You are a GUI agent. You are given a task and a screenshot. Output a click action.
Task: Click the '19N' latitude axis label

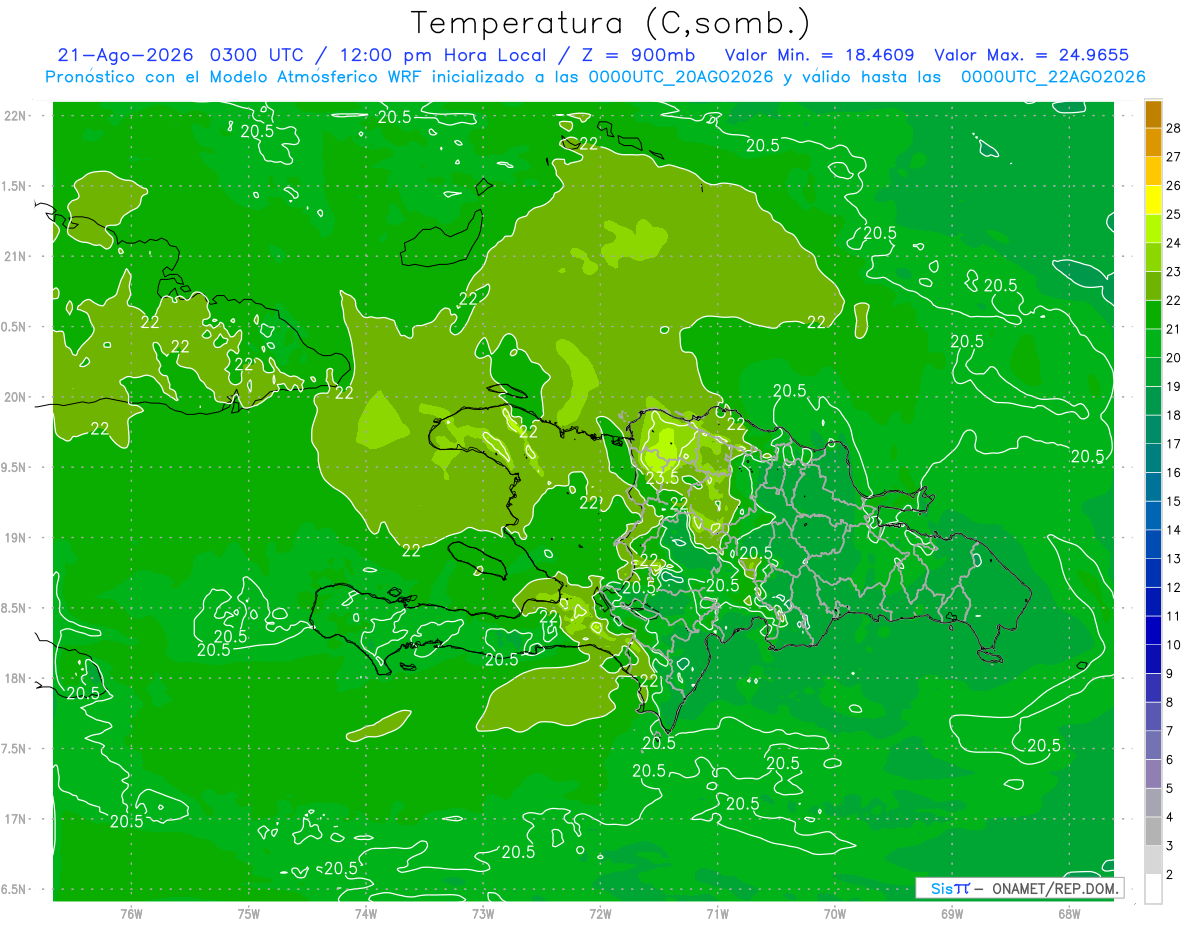click(15, 537)
